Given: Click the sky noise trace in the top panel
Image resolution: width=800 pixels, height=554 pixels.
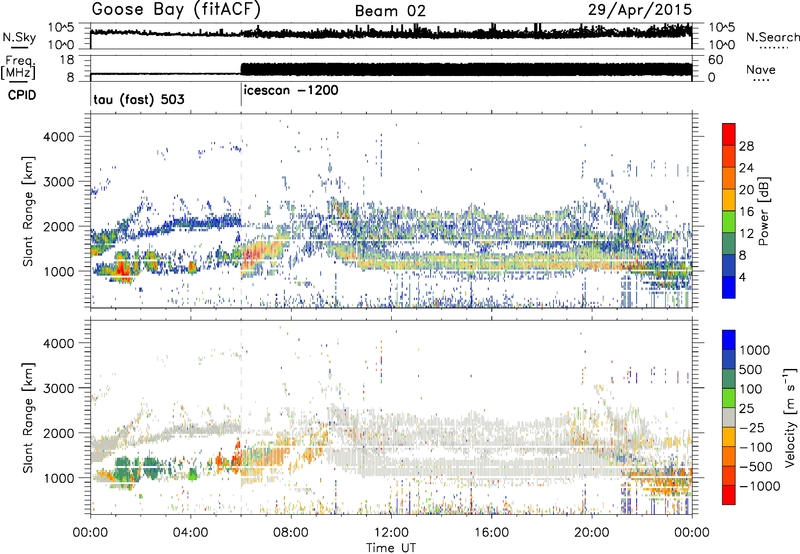Looking at the screenshot, I should point(391,34).
